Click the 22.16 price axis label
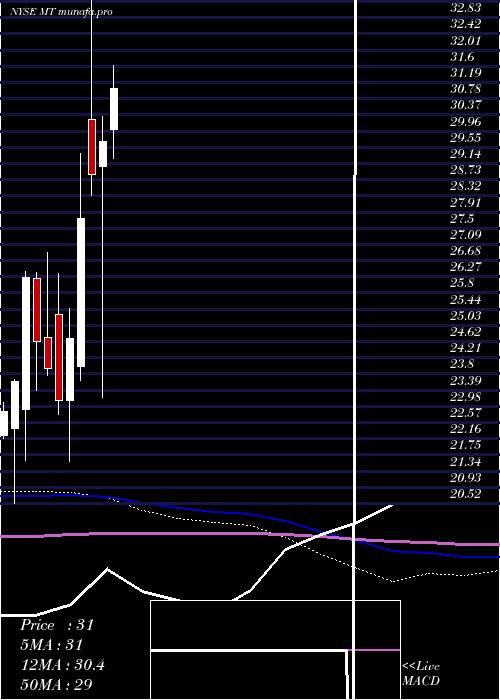The image size is (500, 700). [466, 429]
